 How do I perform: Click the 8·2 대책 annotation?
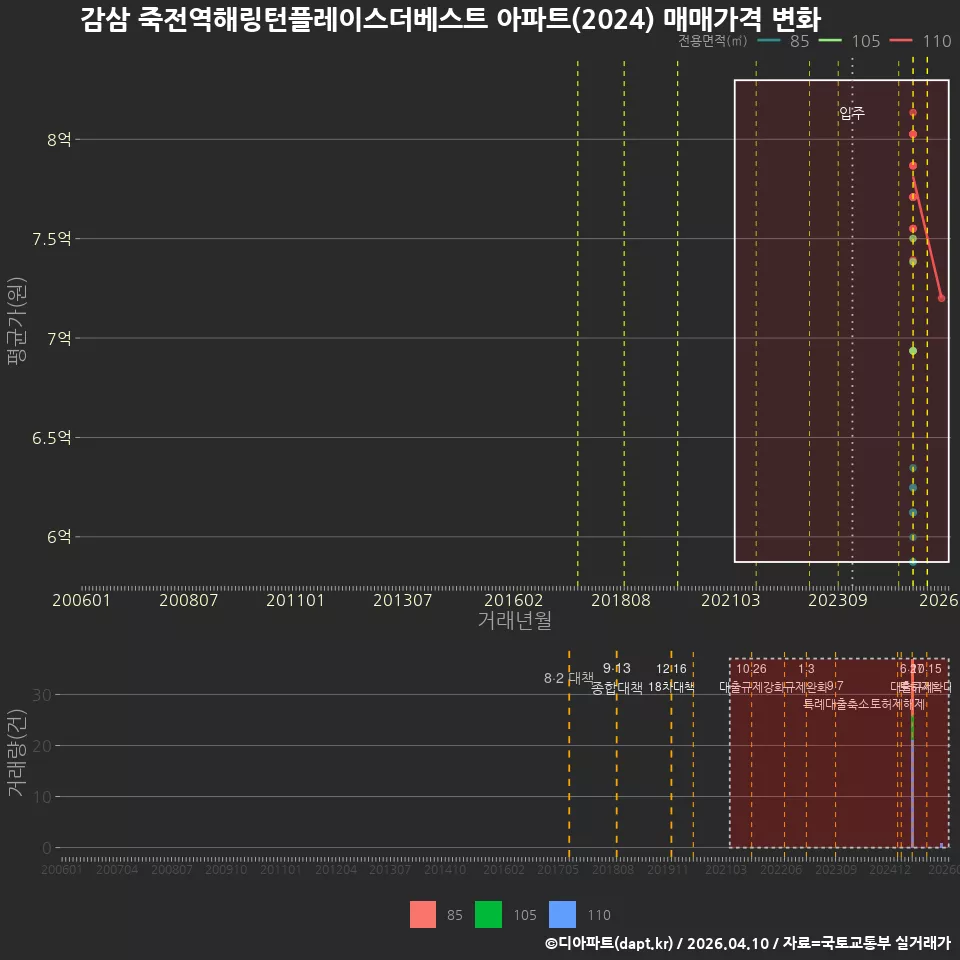tap(569, 678)
